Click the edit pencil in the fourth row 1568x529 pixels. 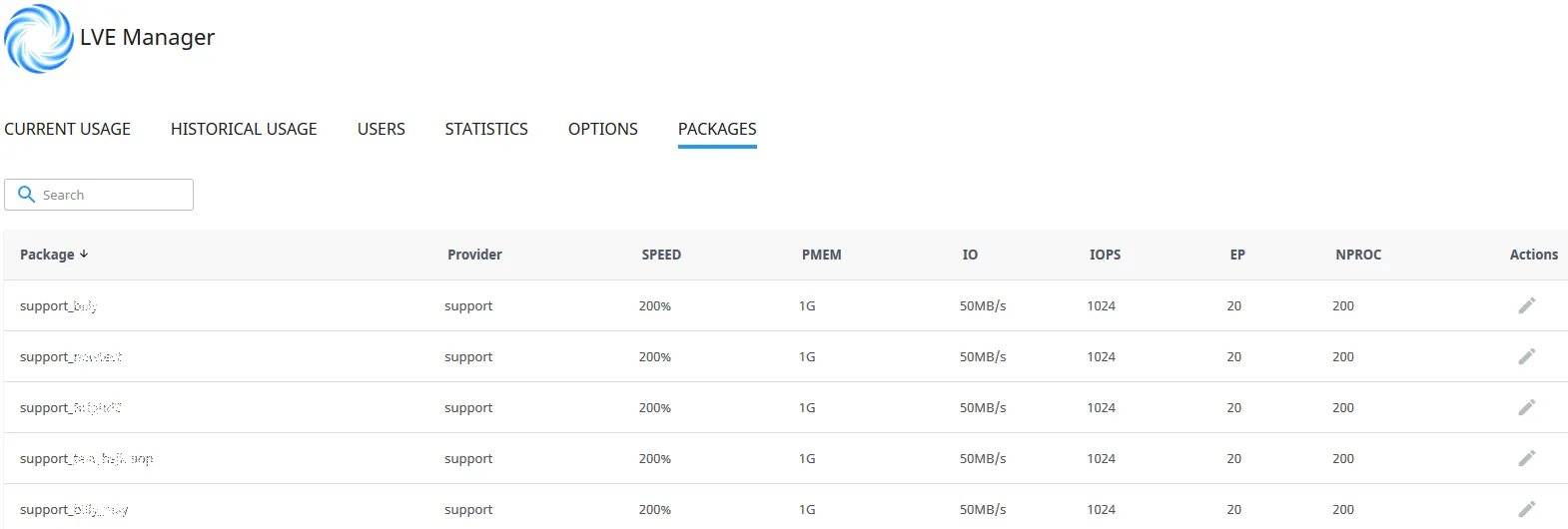coord(1526,458)
